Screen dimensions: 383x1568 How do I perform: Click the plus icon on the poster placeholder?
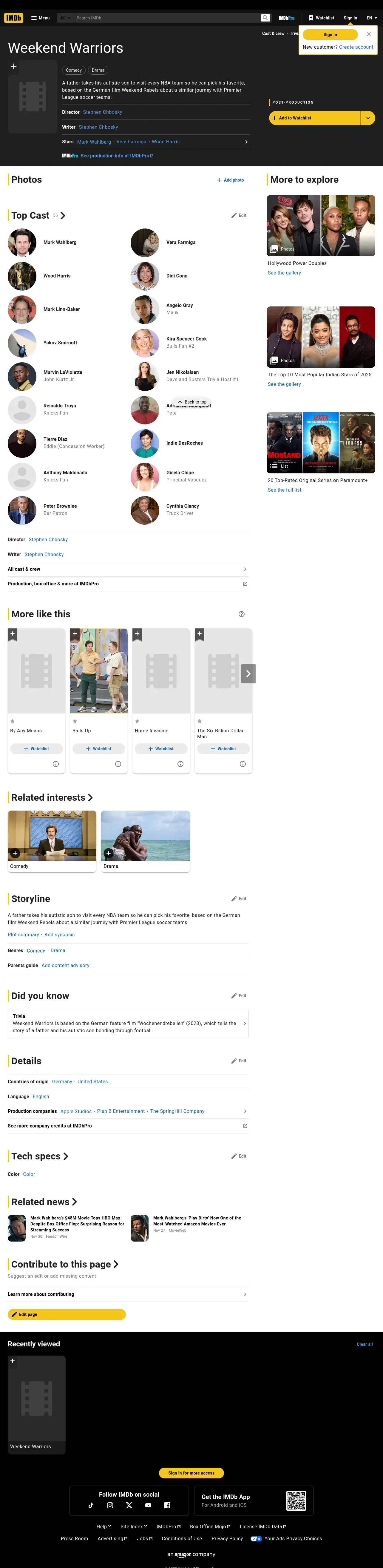(x=13, y=66)
